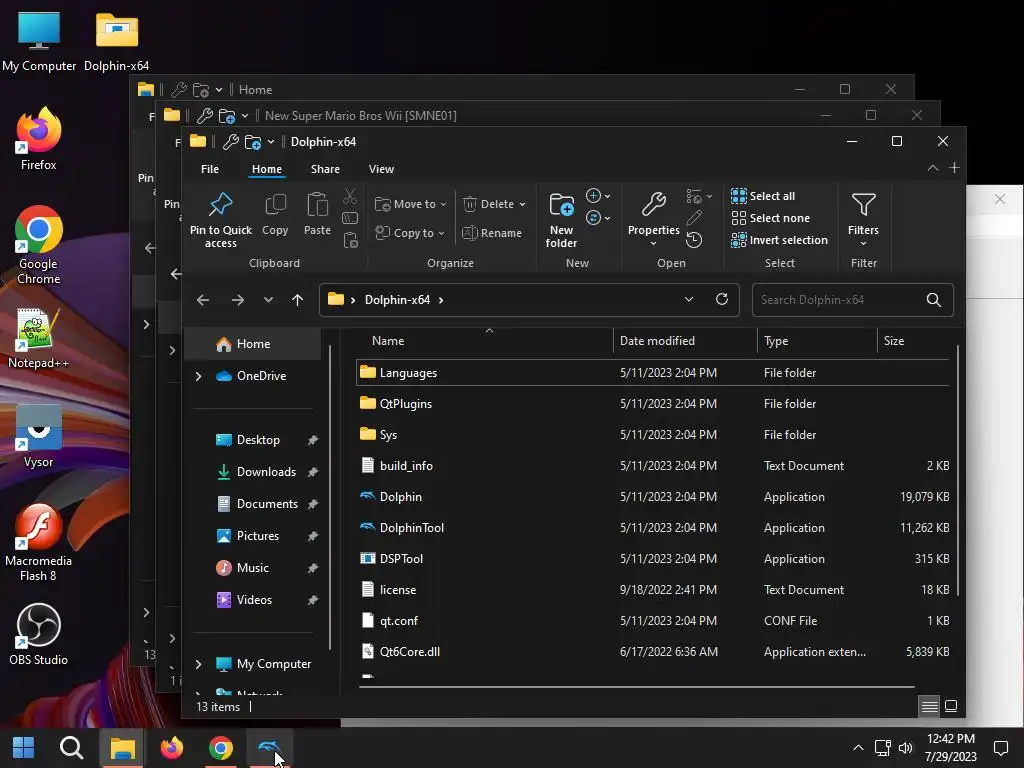Pin the selected item to Quick access
This screenshot has height=768, width=1024.
point(221,220)
